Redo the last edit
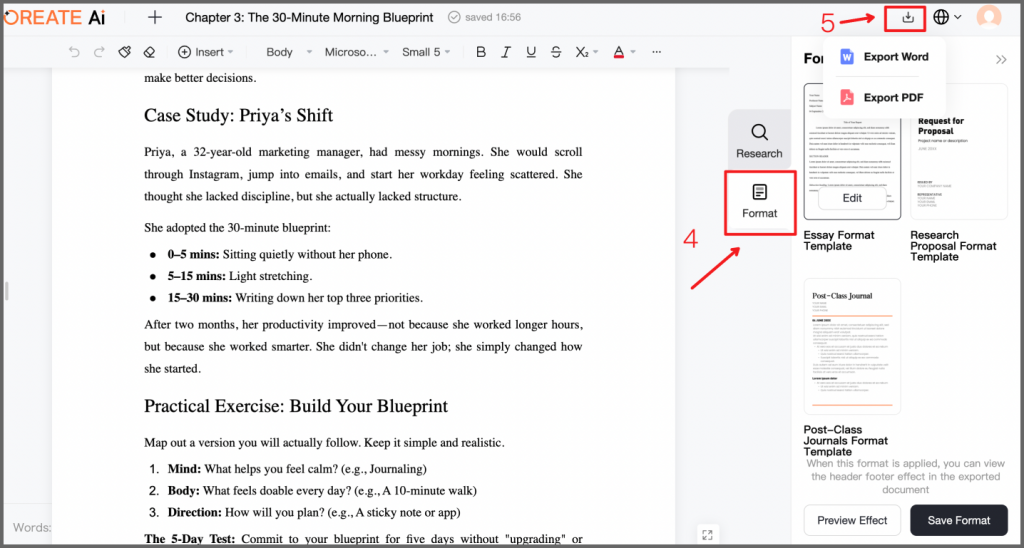Image resolution: width=1024 pixels, height=548 pixels. click(x=99, y=52)
